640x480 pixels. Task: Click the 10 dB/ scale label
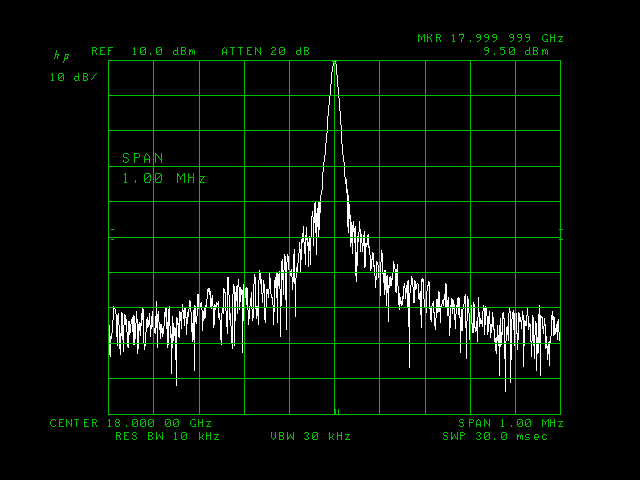[x=73, y=77]
